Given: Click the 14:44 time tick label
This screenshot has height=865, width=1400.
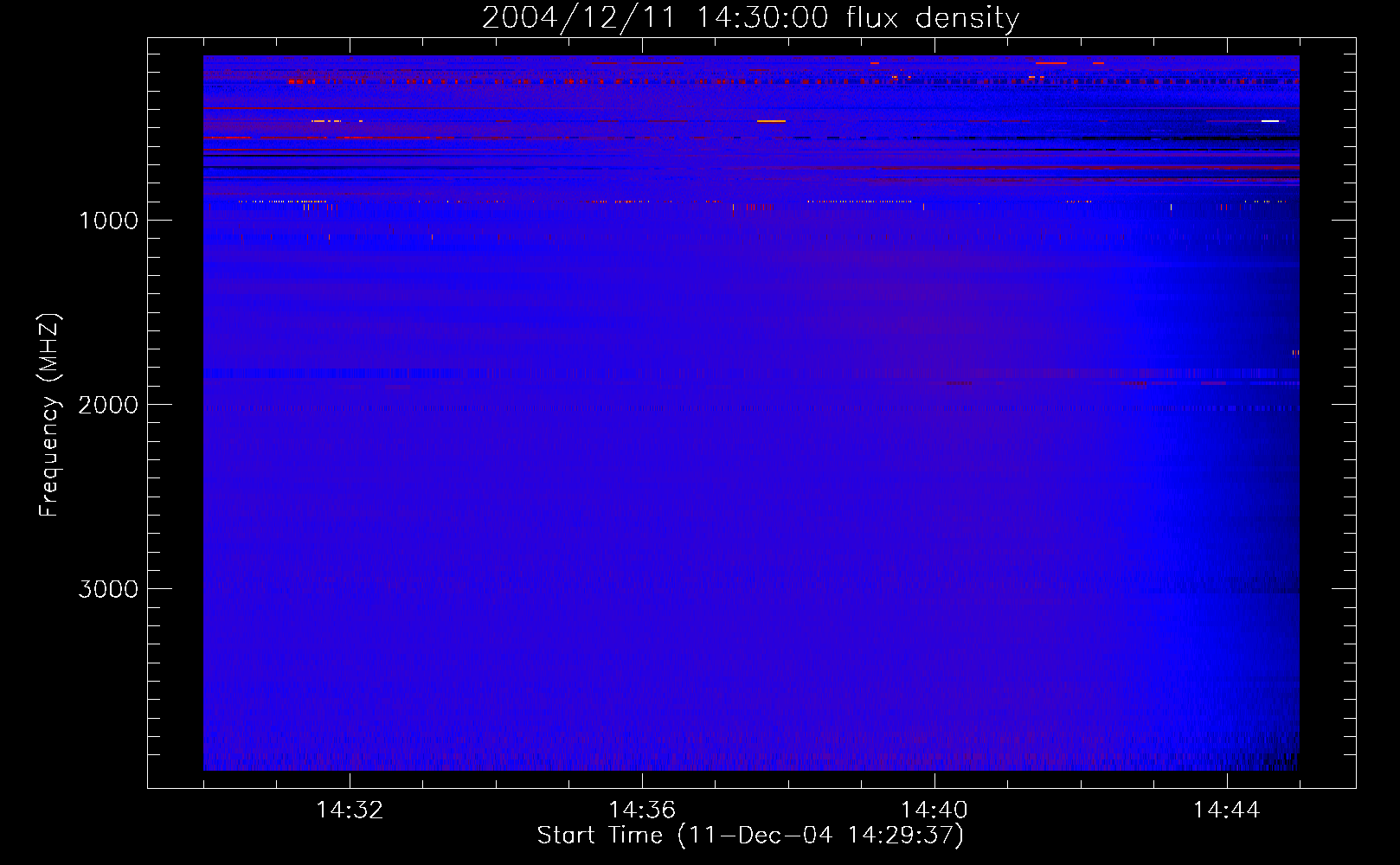Looking at the screenshot, I should pyautogui.click(x=1227, y=811).
